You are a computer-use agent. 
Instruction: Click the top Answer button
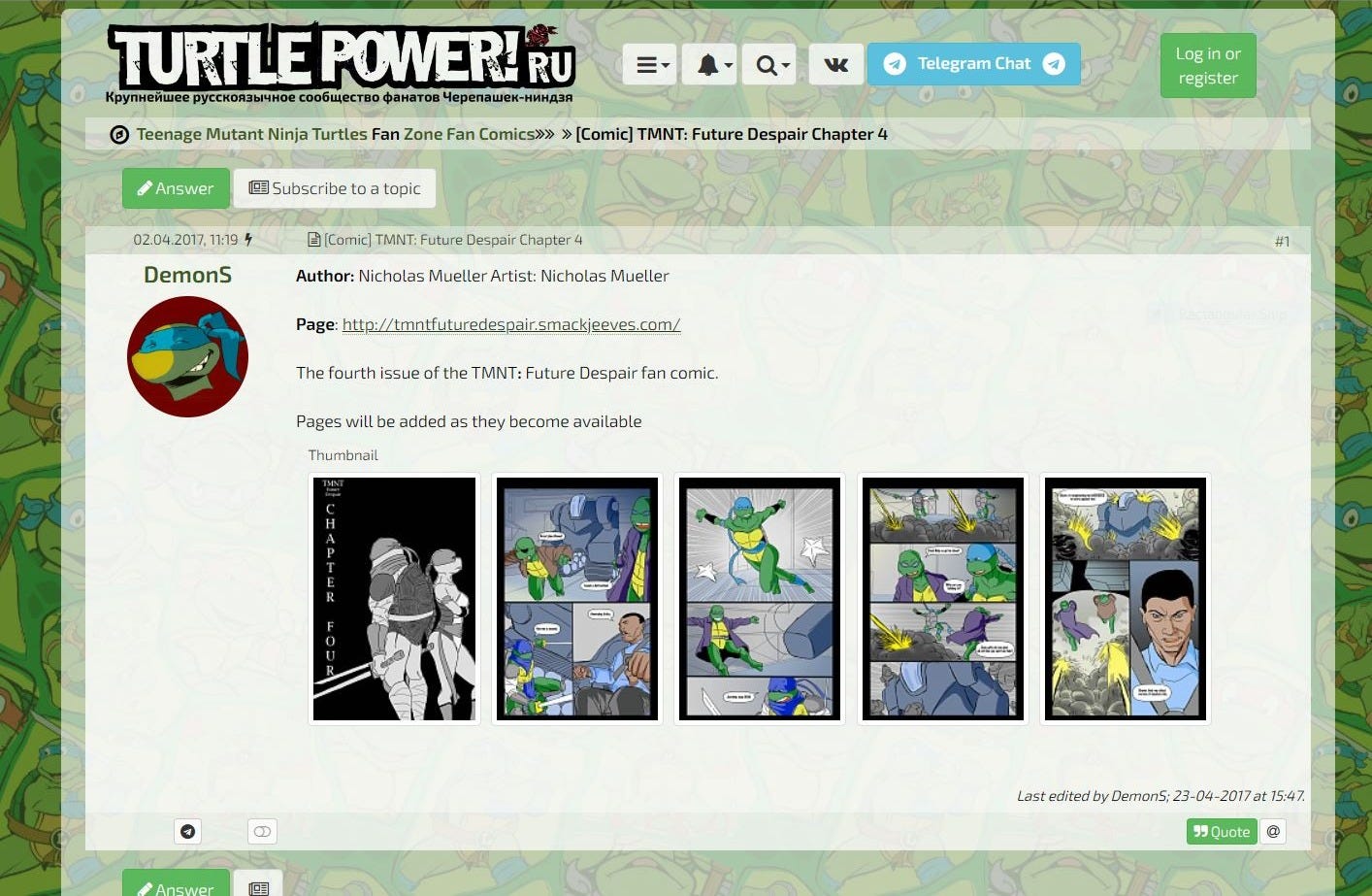point(176,188)
